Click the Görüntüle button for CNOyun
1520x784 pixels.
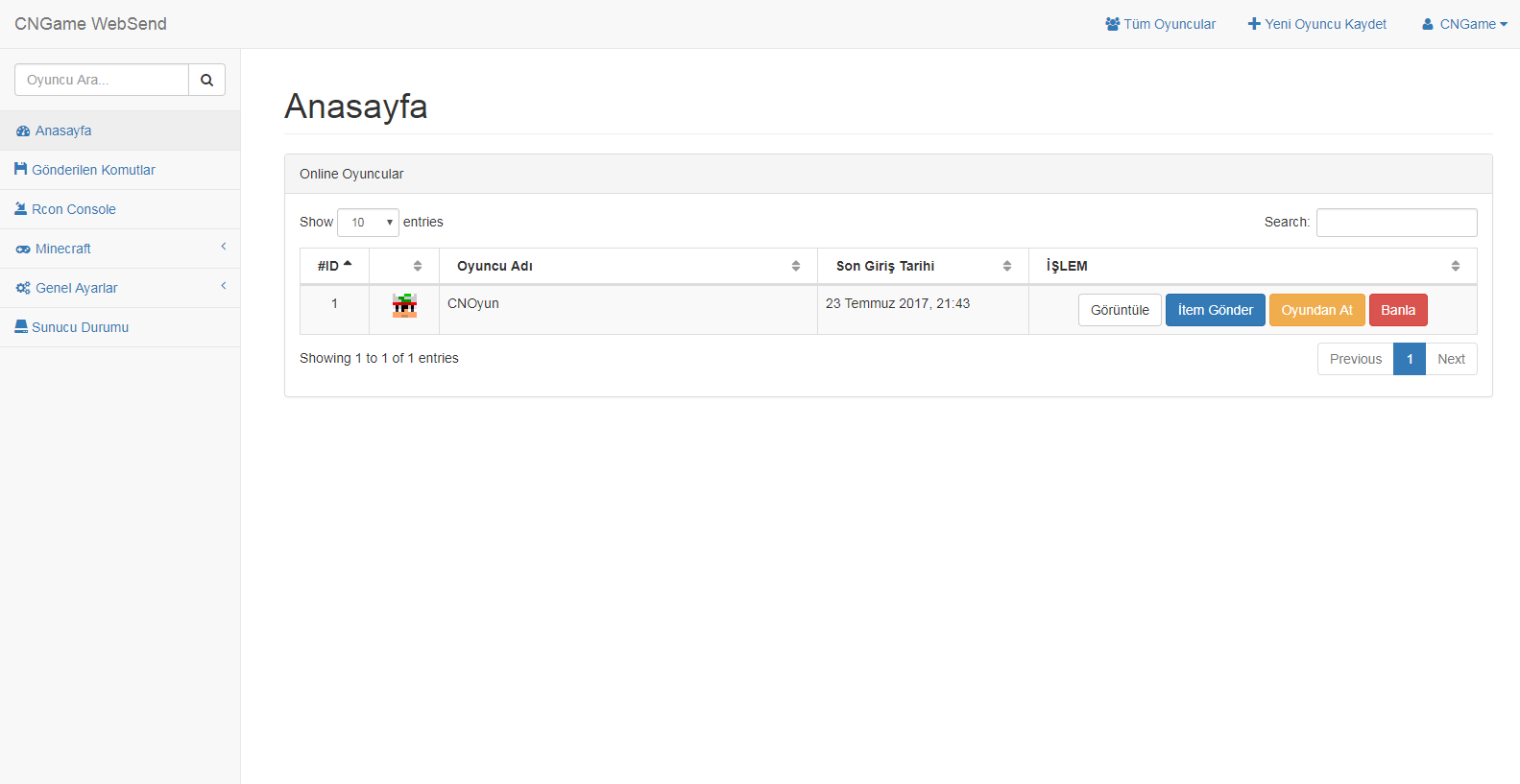tap(1120, 310)
